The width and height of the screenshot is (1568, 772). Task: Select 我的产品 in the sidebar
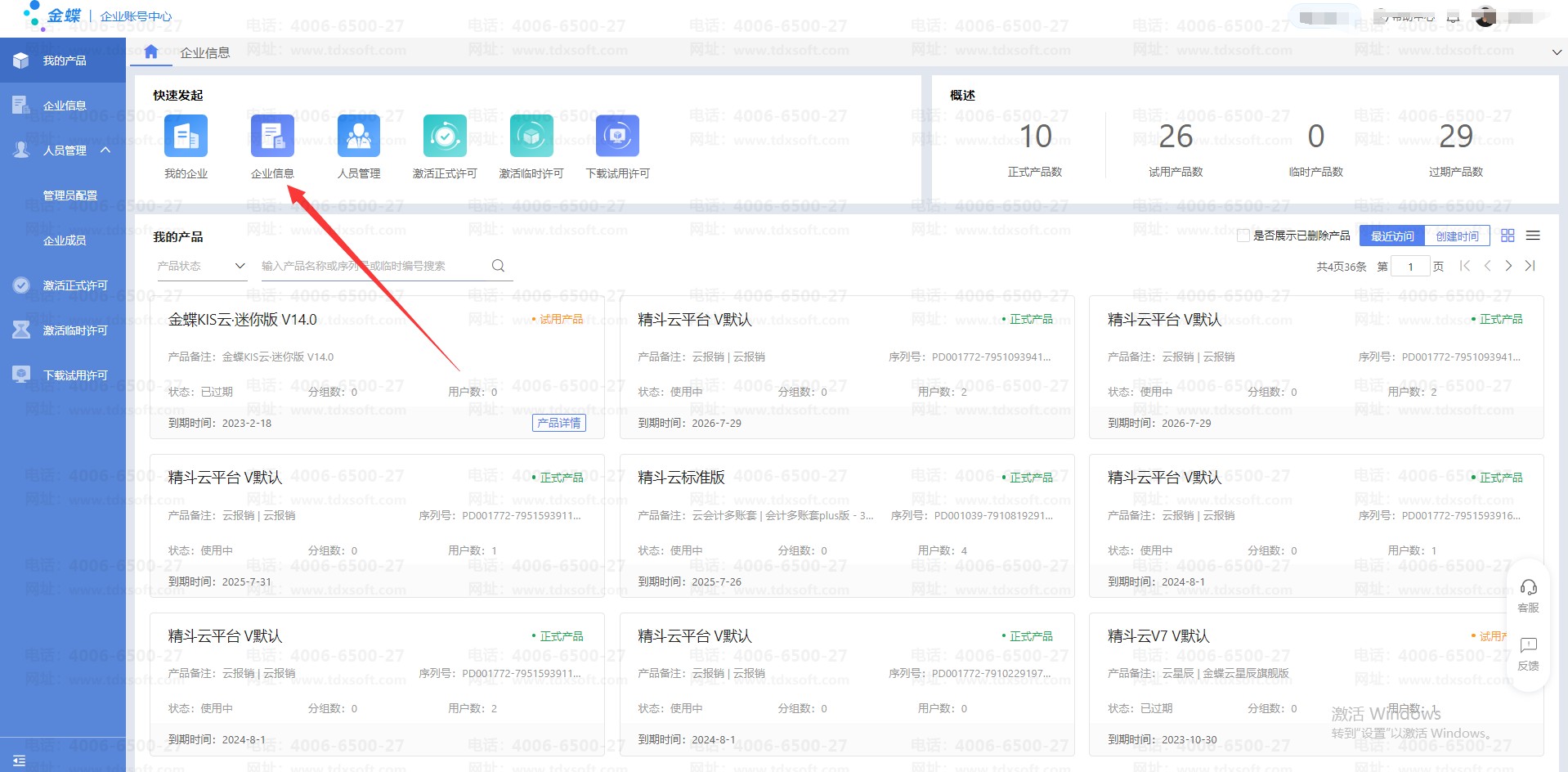[64, 61]
